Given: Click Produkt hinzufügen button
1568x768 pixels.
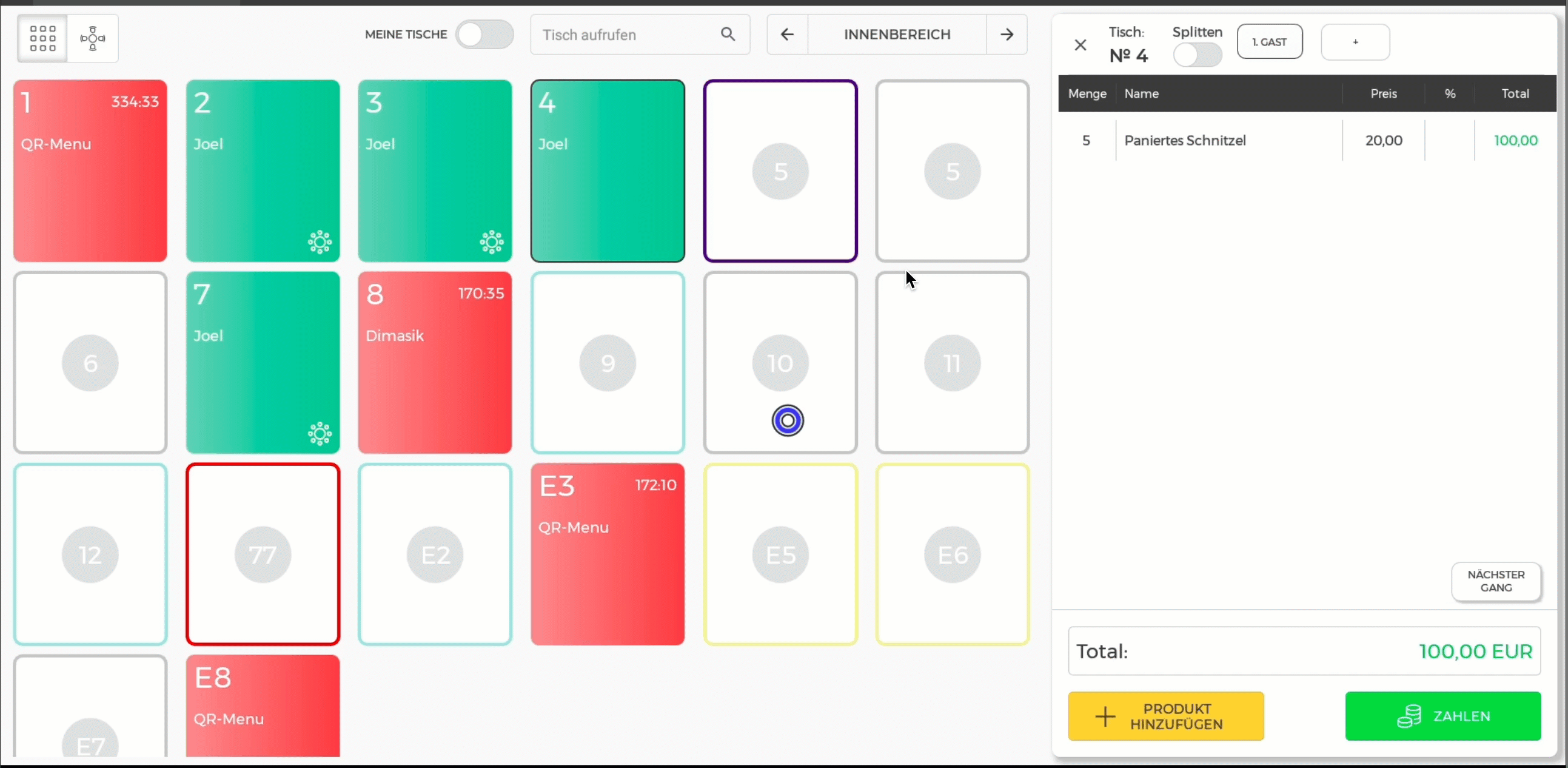Looking at the screenshot, I should tap(1165, 716).
